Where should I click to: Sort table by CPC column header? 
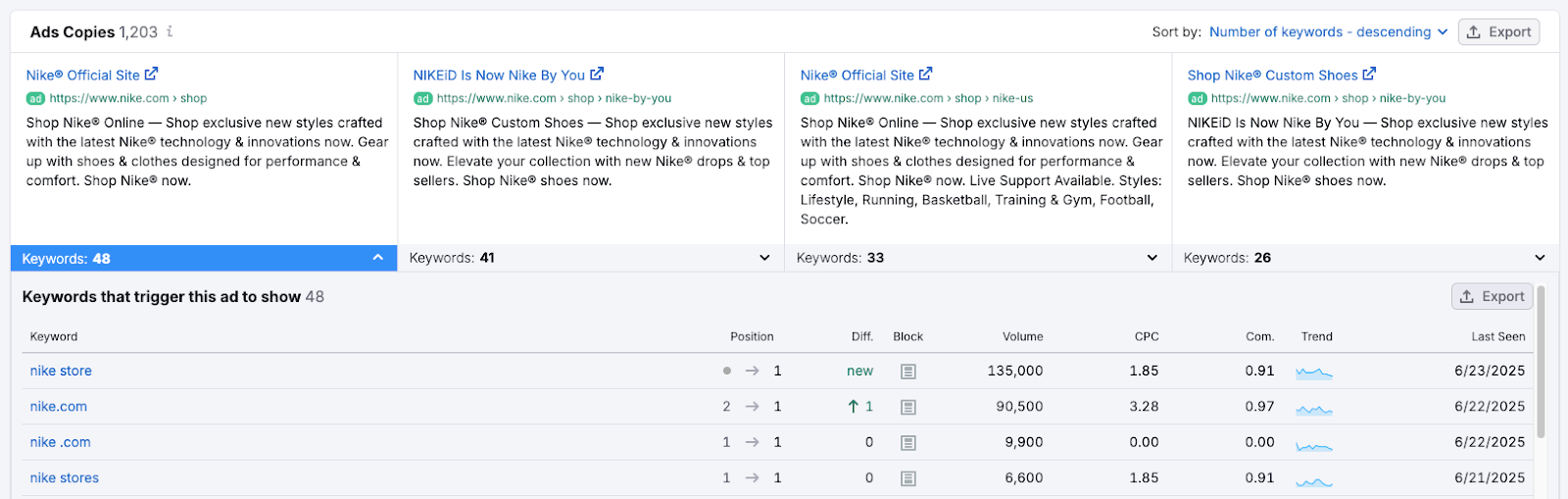[x=1146, y=336]
